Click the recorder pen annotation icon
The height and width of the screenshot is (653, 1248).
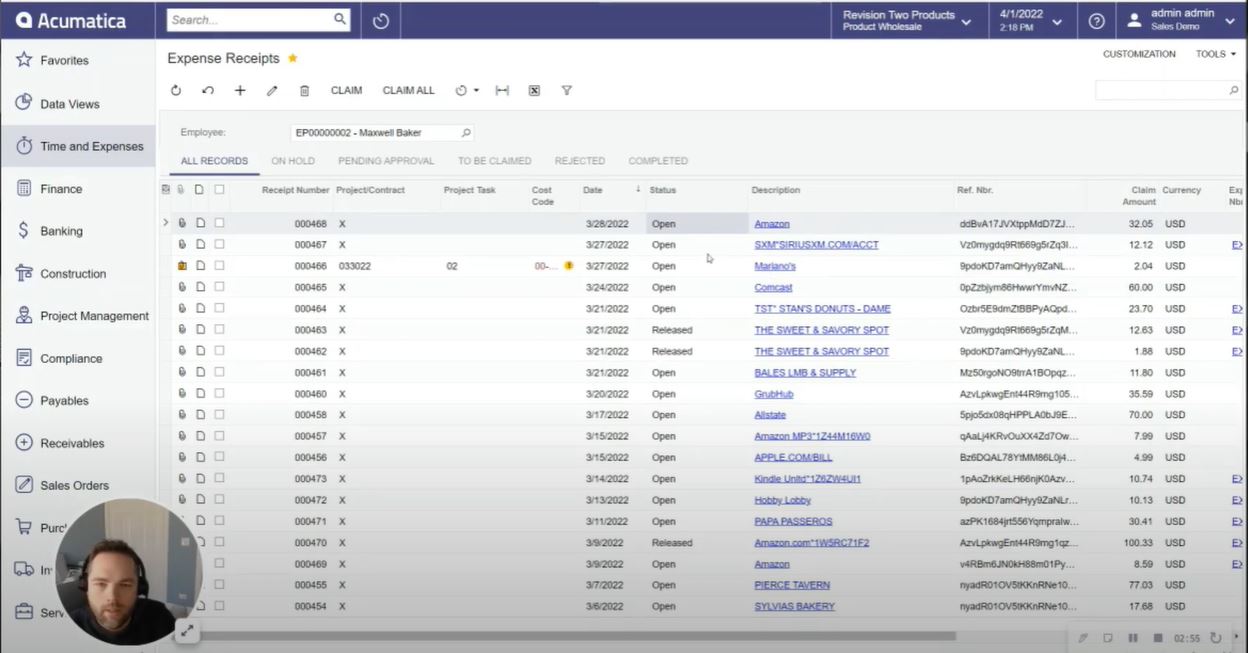pos(1083,638)
